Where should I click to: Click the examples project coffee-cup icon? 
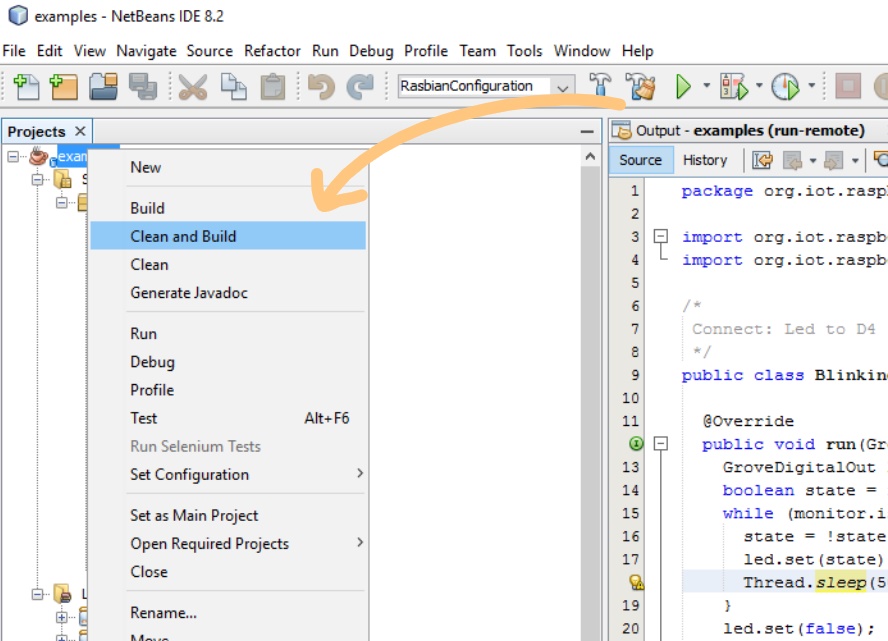pyautogui.click(x=39, y=156)
